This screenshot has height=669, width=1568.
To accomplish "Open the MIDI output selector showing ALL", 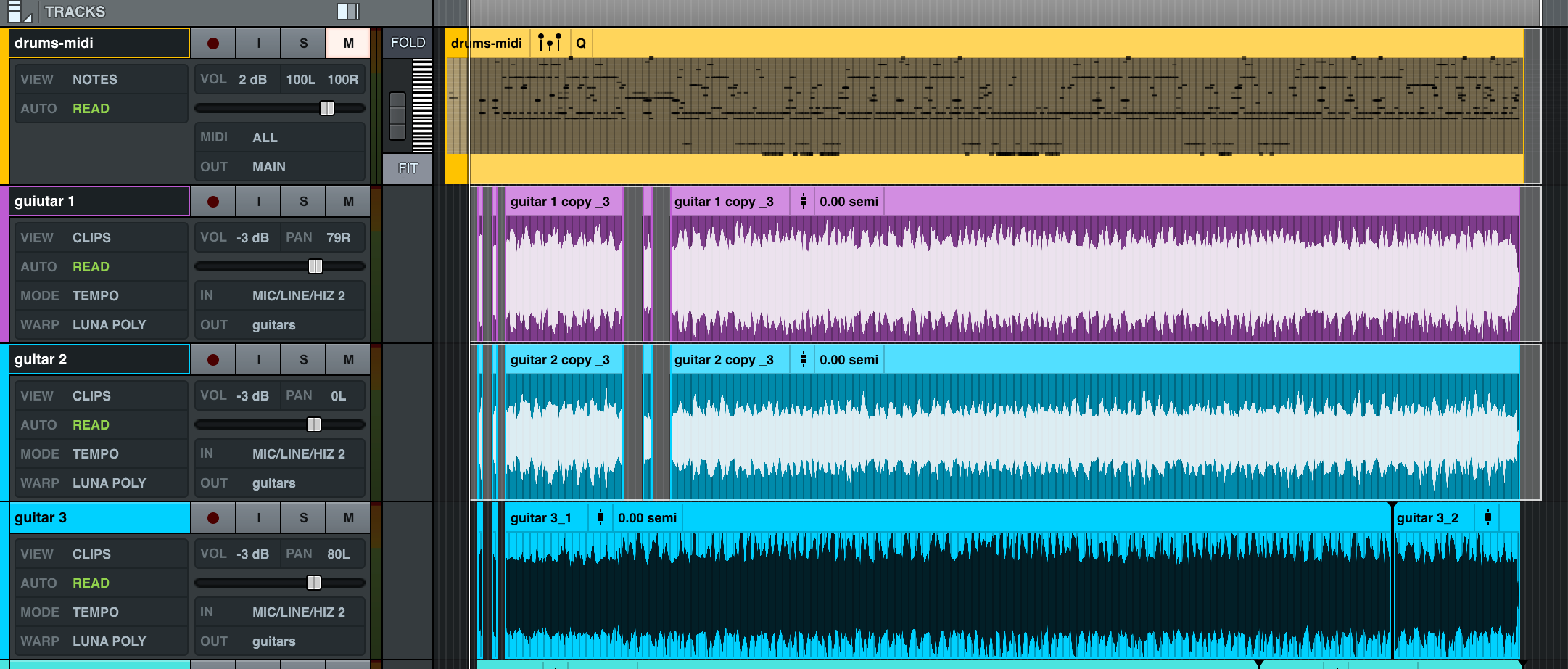I will coord(265,137).
